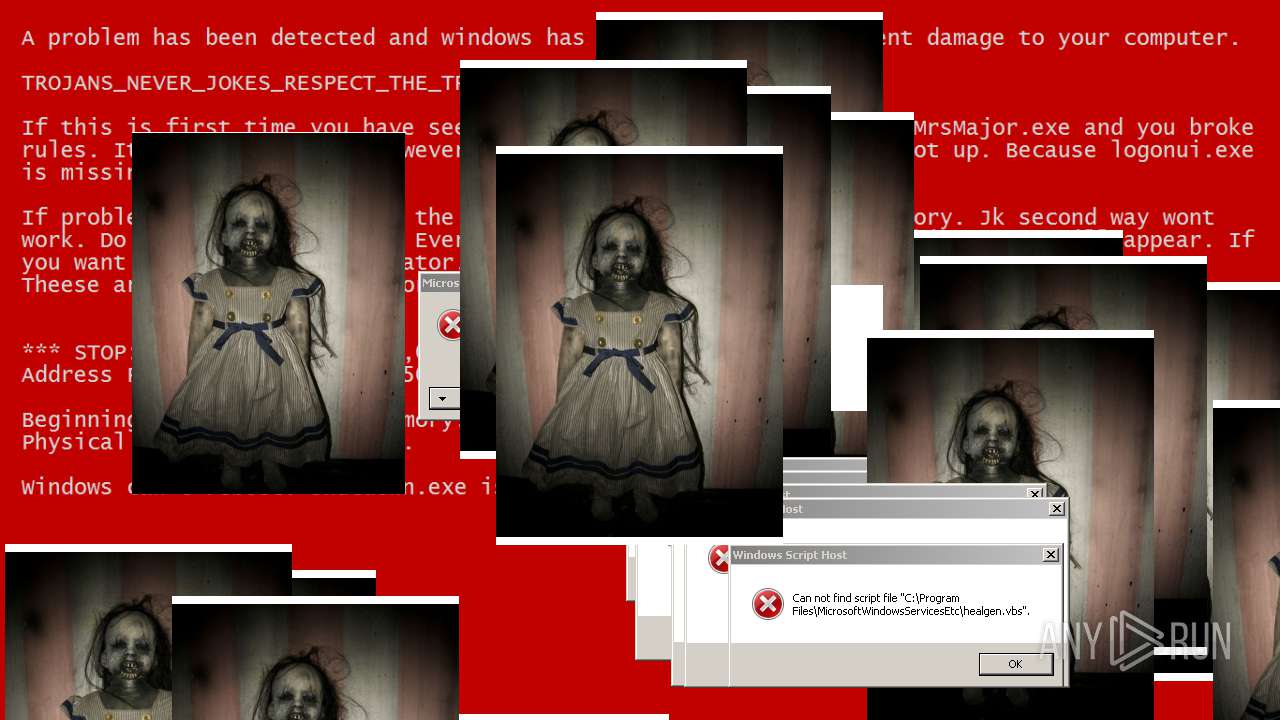The image size is (1280, 720).
Task: Close the second dialog titled 'Host' behind
Action: (x=1056, y=509)
